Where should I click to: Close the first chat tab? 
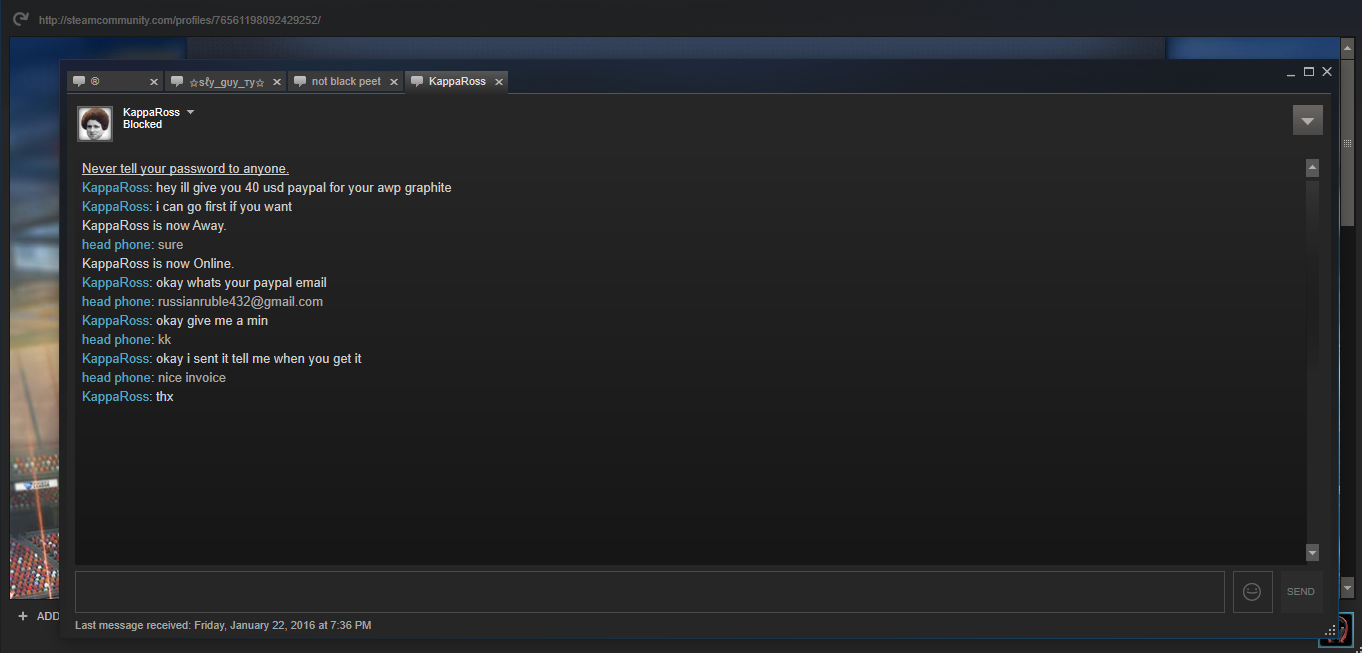coord(154,82)
